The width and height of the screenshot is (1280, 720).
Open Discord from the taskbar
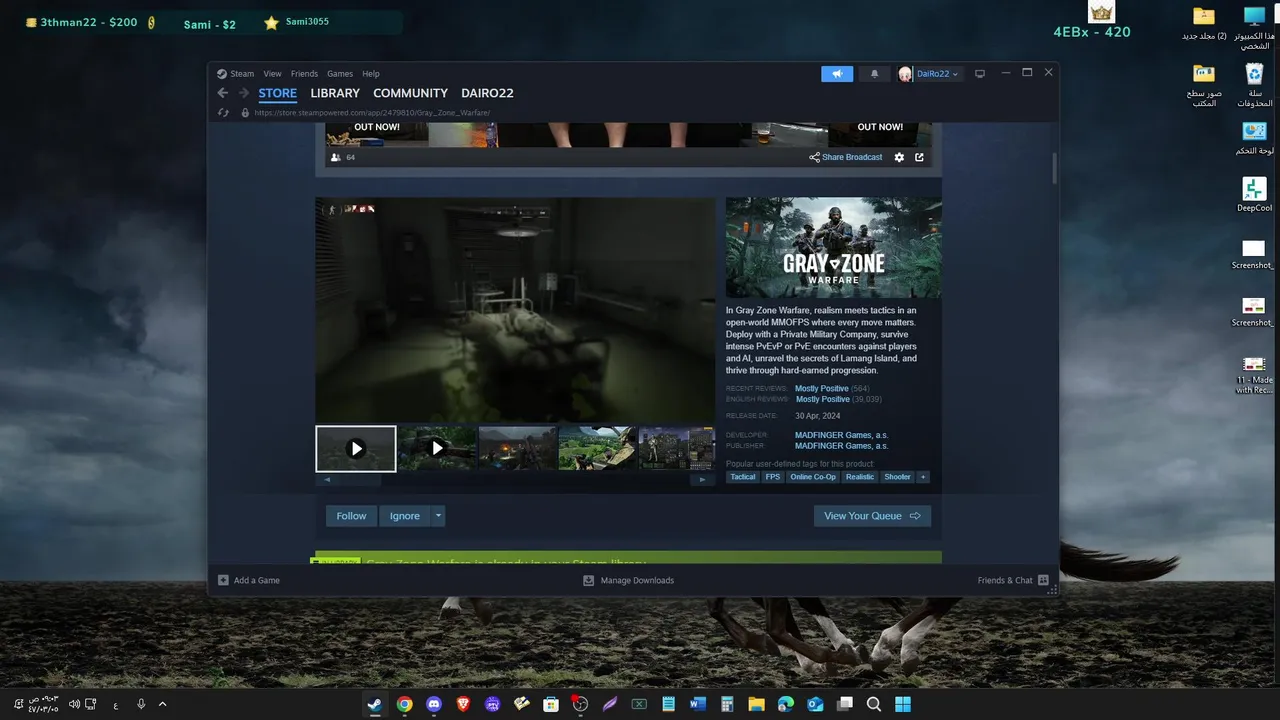pyautogui.click(x=433, y=704)
